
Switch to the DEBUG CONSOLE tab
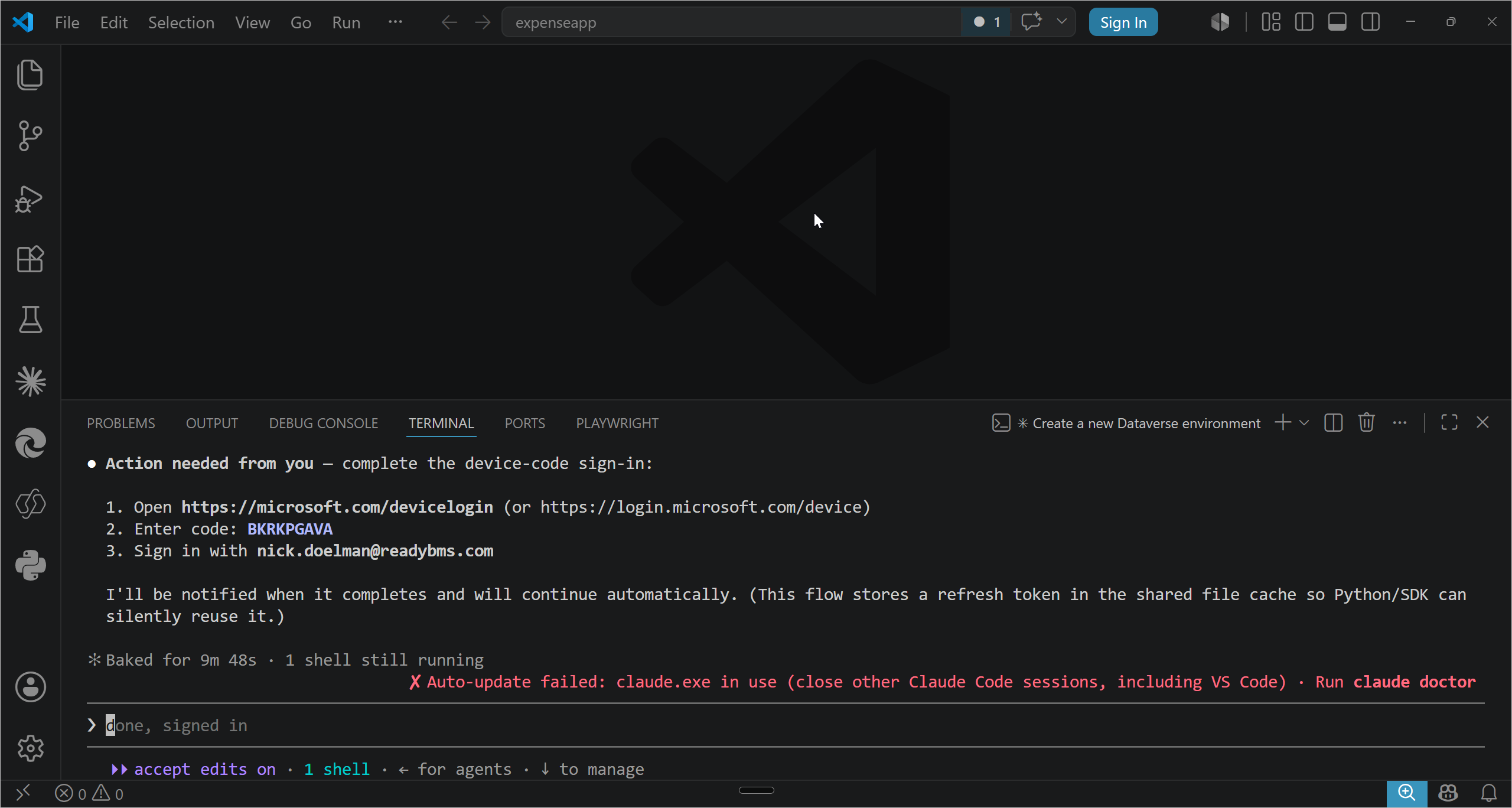tap(323, 423)
